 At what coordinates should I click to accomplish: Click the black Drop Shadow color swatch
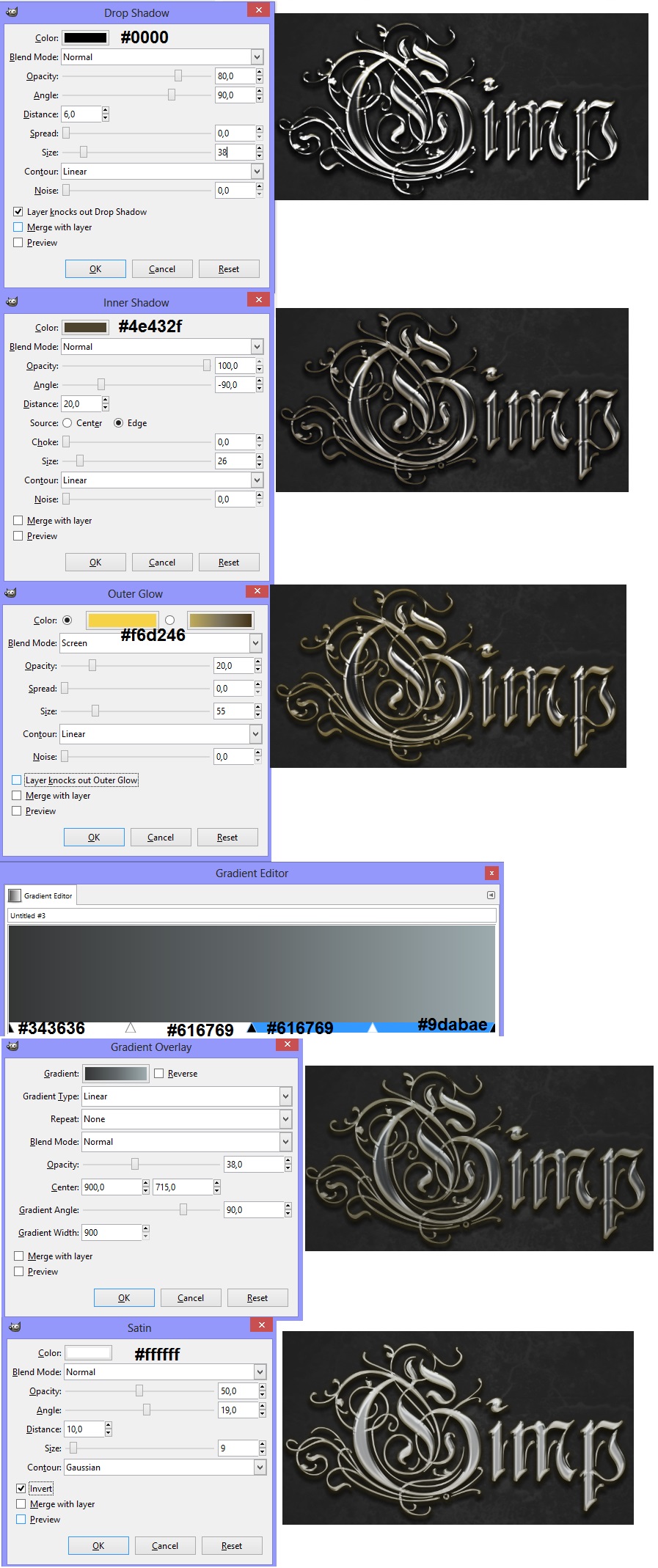click(86, 37)
